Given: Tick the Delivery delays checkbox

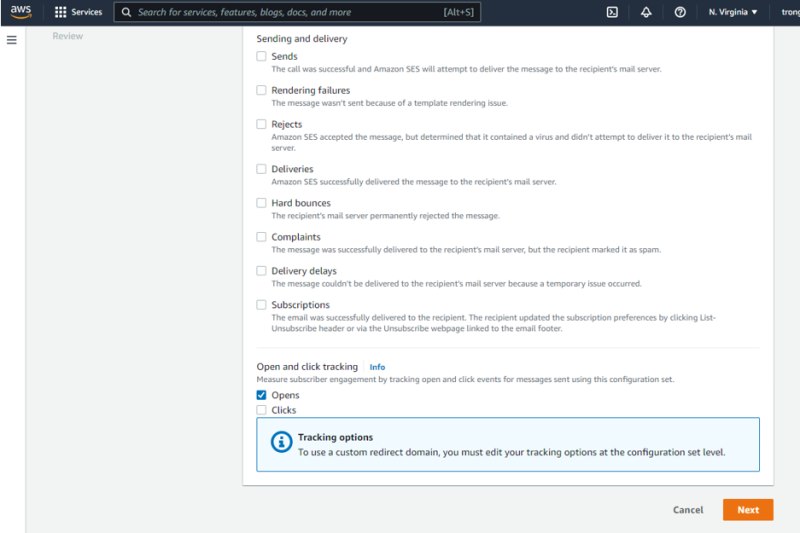Looking at the screenshot, I should click(261, 271).
